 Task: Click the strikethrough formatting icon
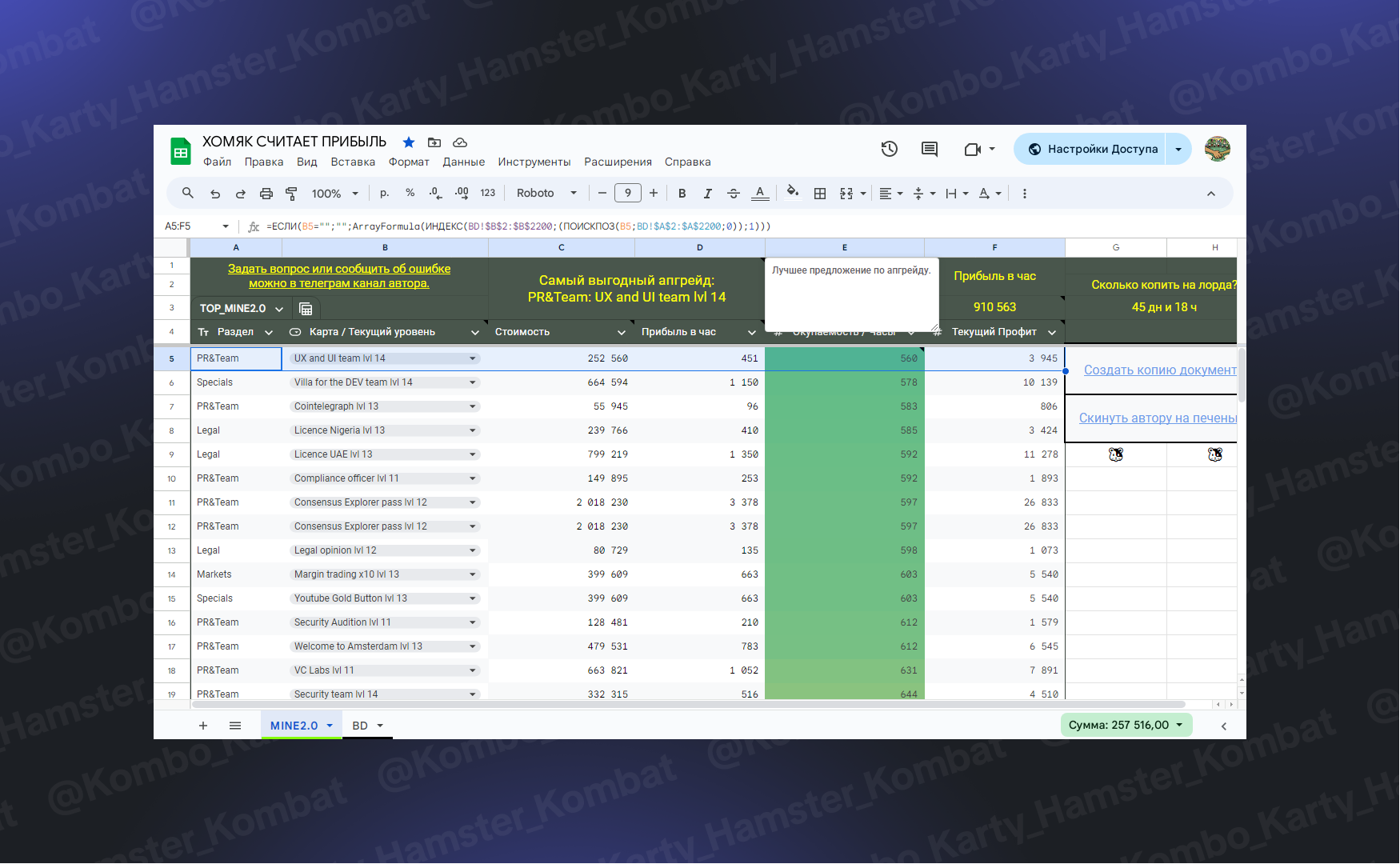click(733, 194)
